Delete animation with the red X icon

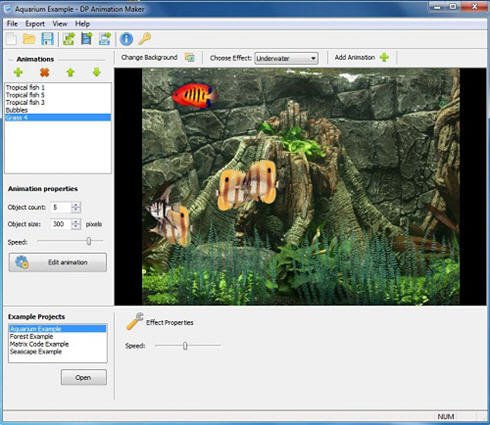tap(44, 72)
